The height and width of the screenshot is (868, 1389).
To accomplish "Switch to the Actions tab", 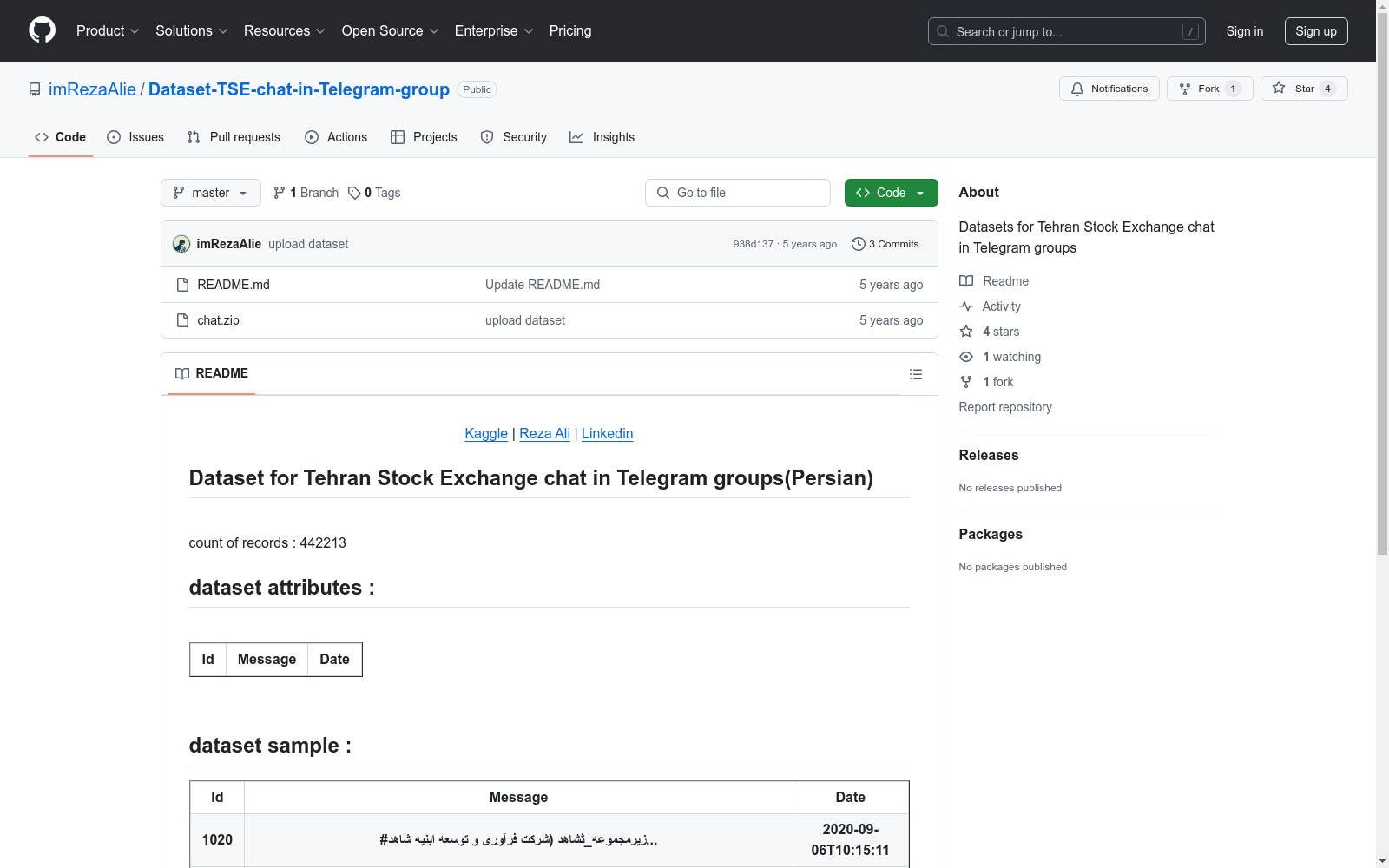I will click(x=336, y=137).
